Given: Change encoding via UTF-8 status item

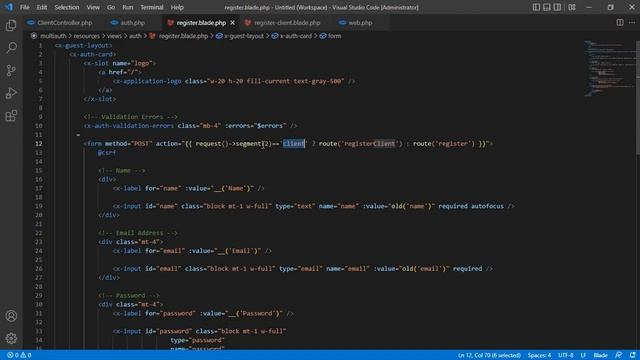Looking at the screenshot, I should [565, 355].
